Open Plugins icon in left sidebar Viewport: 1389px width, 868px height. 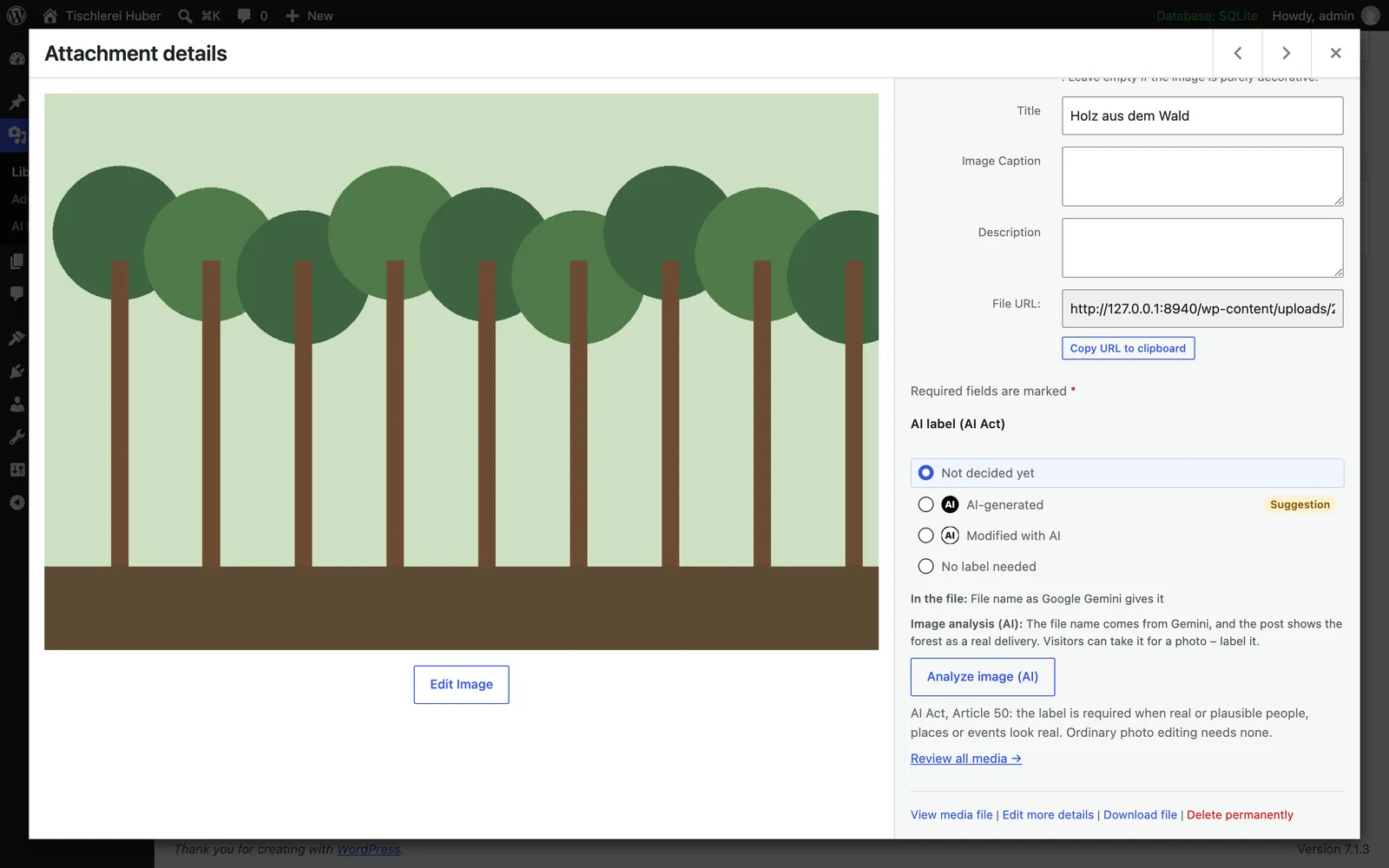(x=16, y=371)
